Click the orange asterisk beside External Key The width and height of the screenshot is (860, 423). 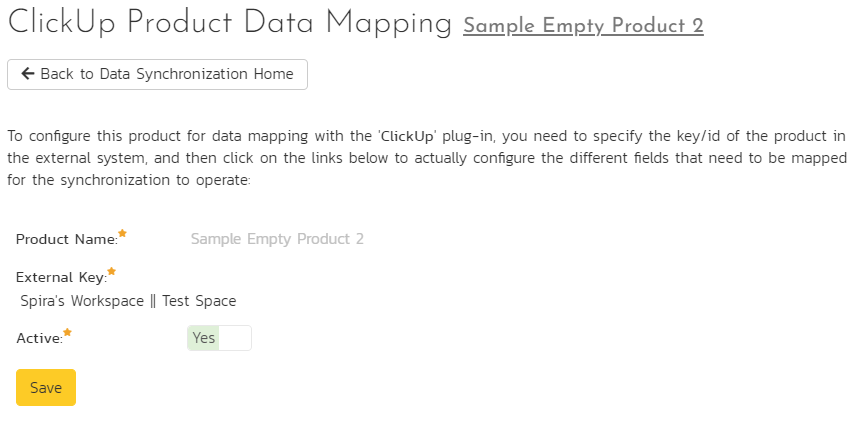(x=111, y=271)
